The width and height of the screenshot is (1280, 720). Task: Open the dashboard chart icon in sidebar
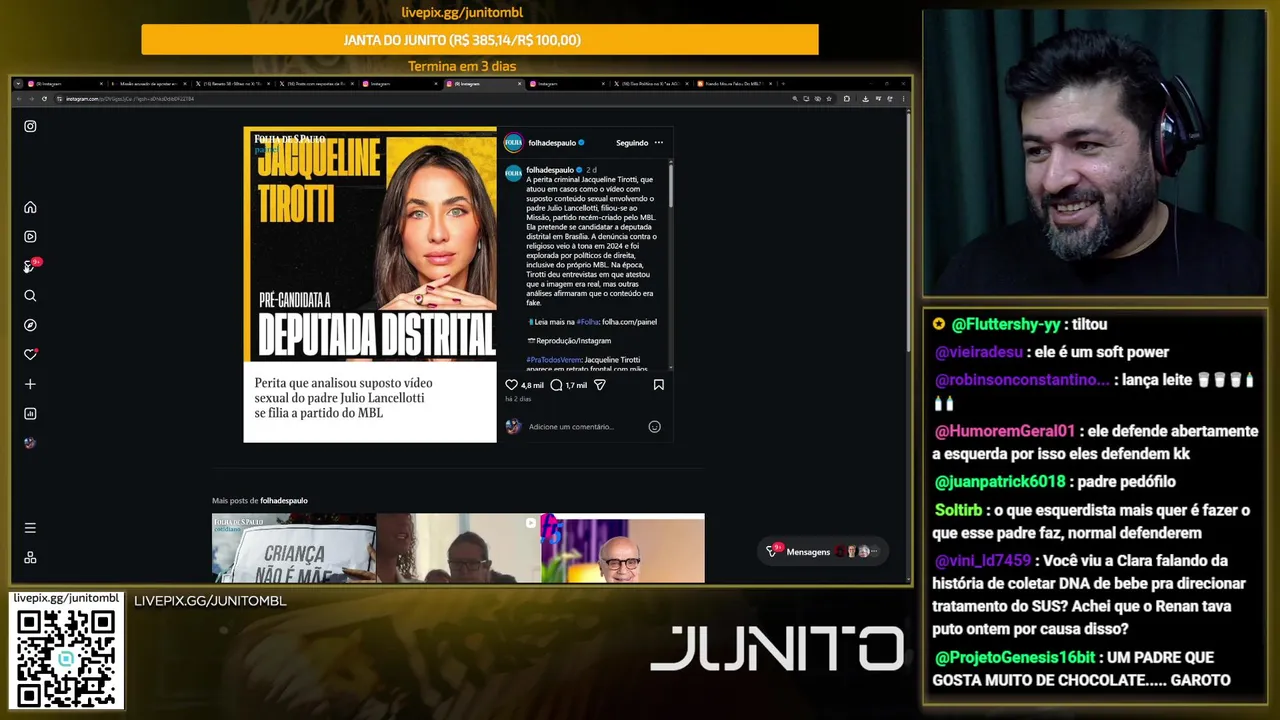[30, 413]
